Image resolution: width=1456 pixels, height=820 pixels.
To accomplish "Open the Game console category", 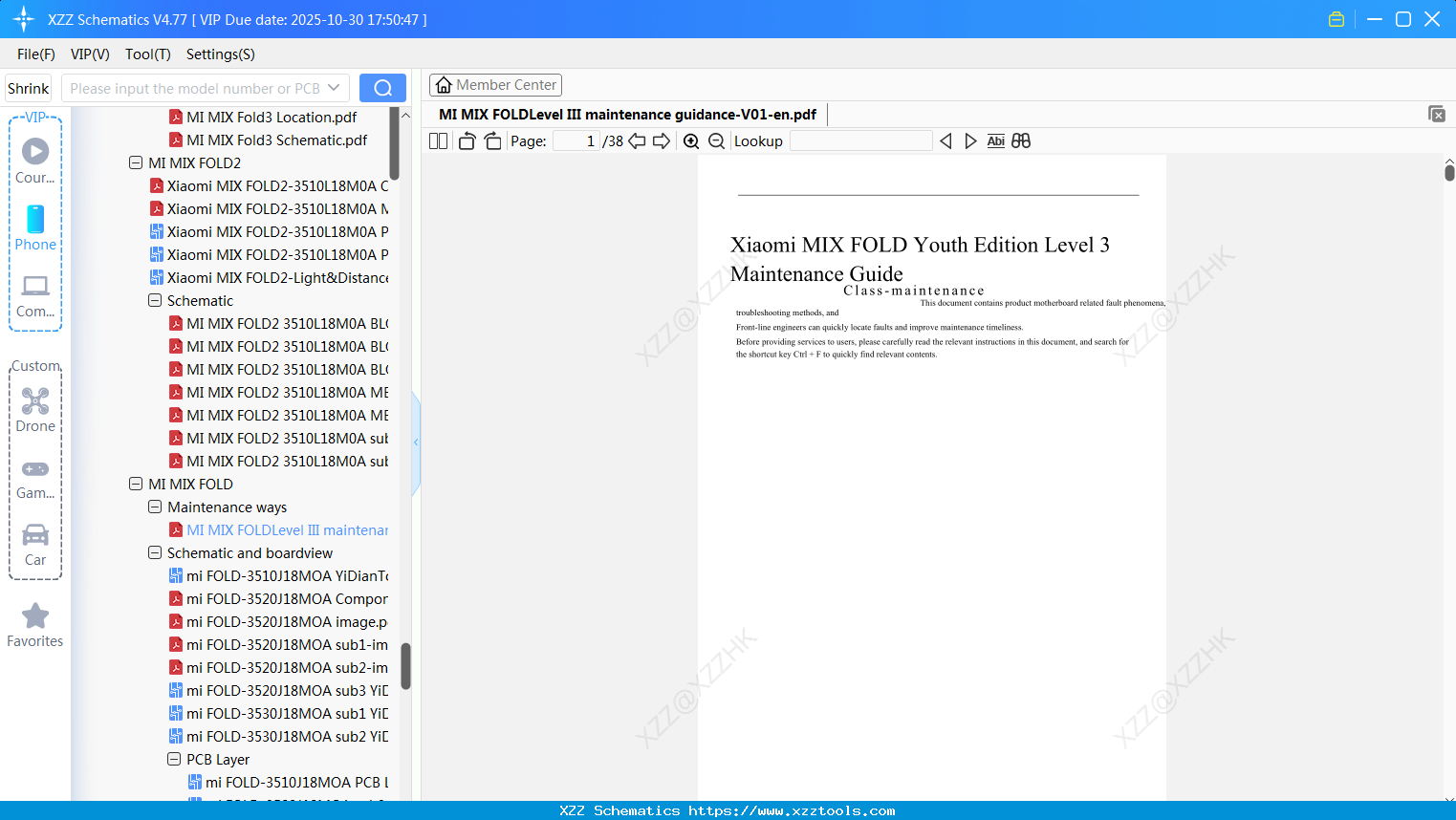I will pos(35,478).
